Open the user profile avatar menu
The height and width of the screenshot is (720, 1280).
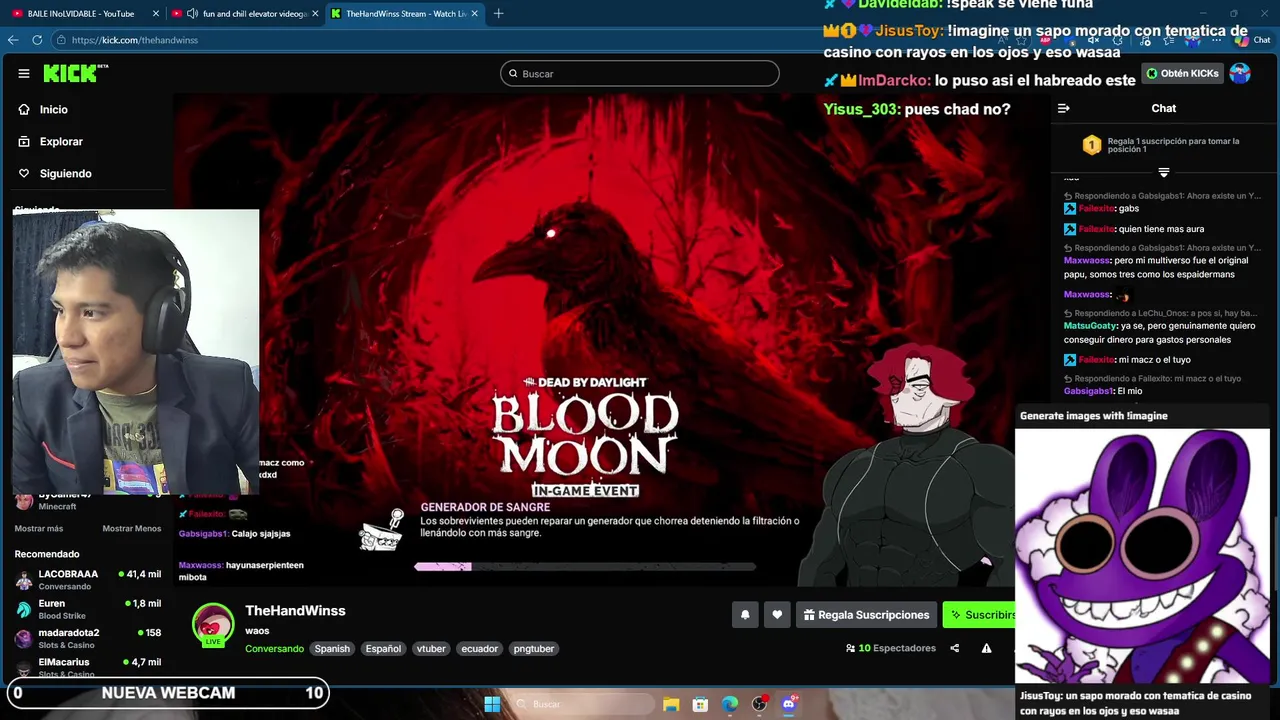(1240, 73)
